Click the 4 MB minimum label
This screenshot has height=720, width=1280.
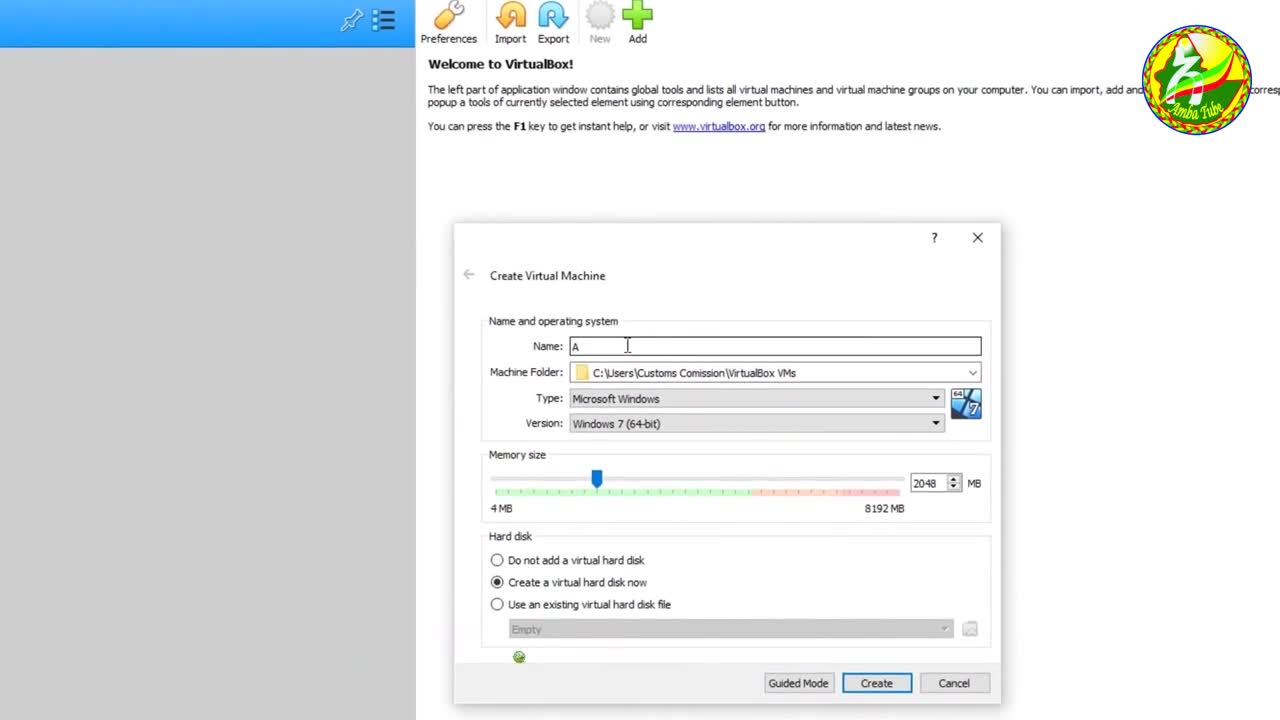pyautogui.click(x=501, y=508)
